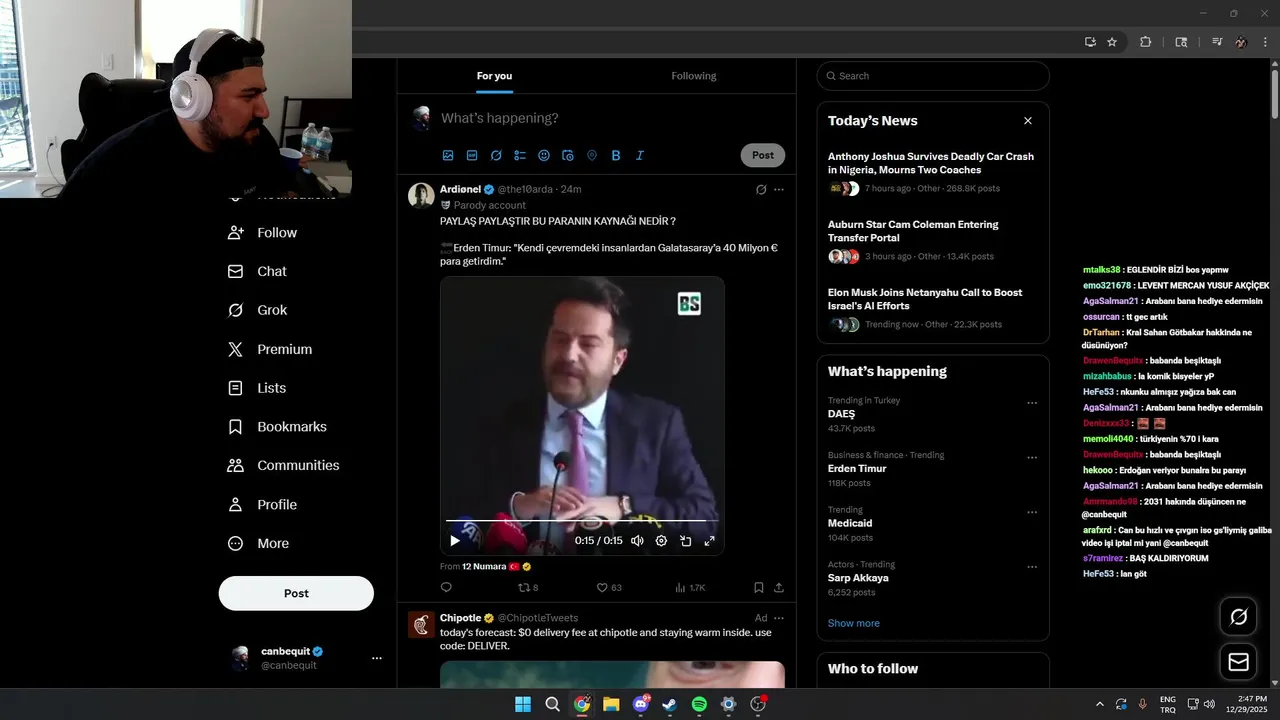
Task: Expand the More menu in the sidebar
Action: (258, 543)
